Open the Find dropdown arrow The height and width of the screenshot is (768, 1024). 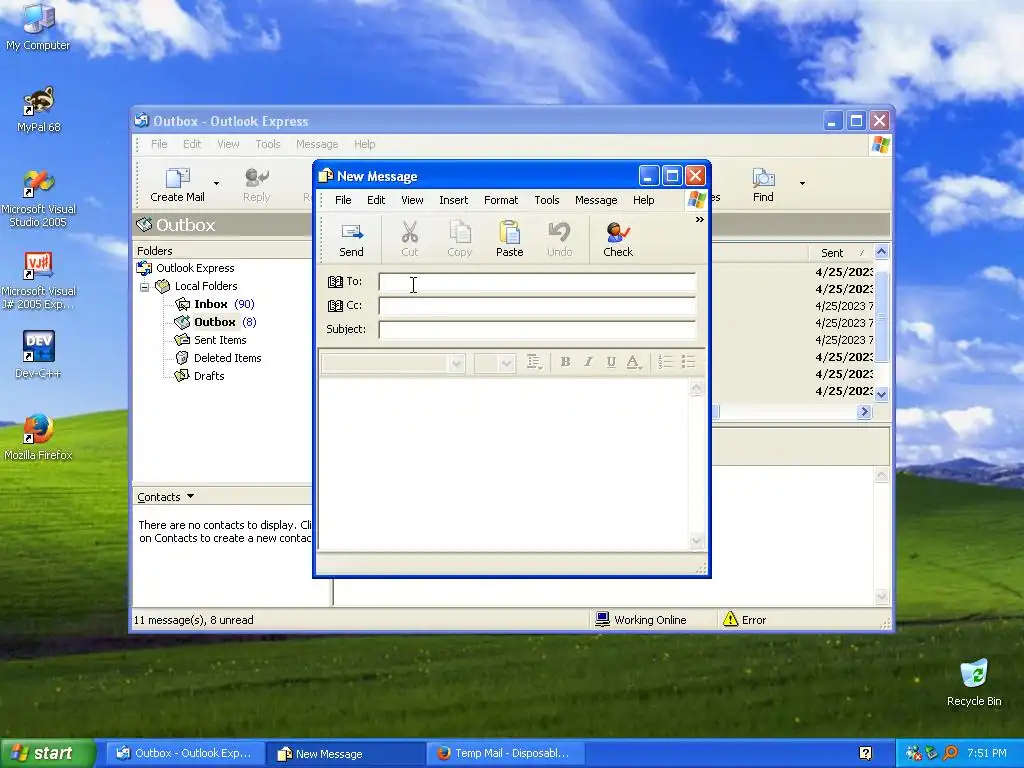(802, 184)
